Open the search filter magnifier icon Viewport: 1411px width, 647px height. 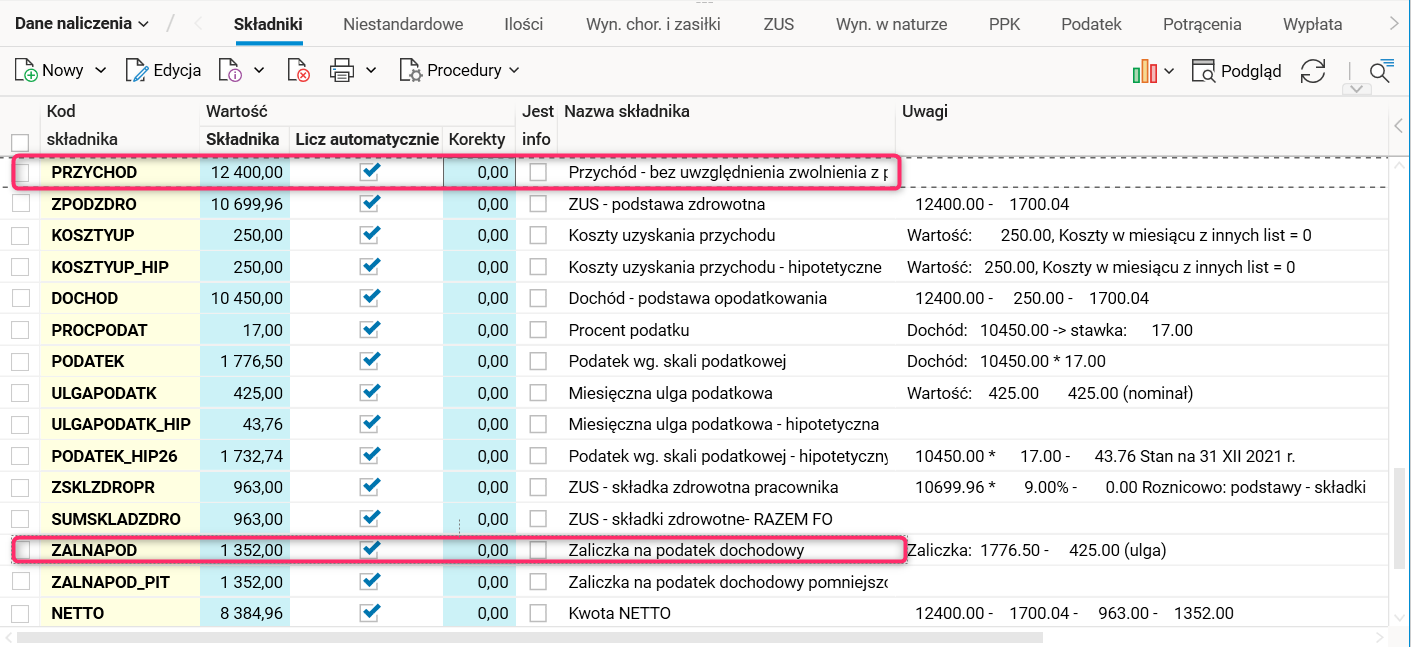1380,71
